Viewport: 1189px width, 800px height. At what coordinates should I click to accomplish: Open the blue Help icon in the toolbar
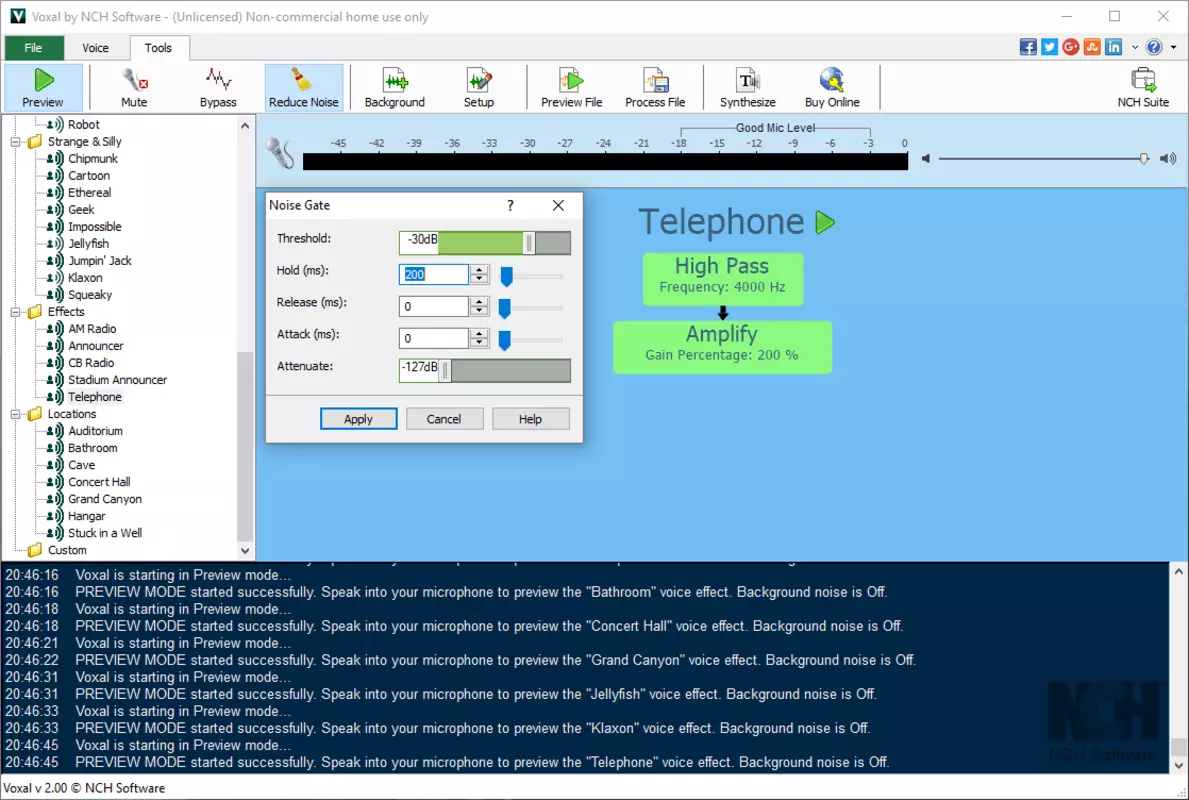(1154, 47)
